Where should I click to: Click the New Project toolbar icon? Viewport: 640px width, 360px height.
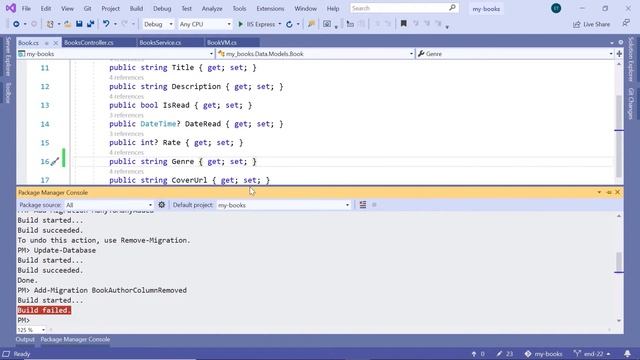[x=50, y=24]
